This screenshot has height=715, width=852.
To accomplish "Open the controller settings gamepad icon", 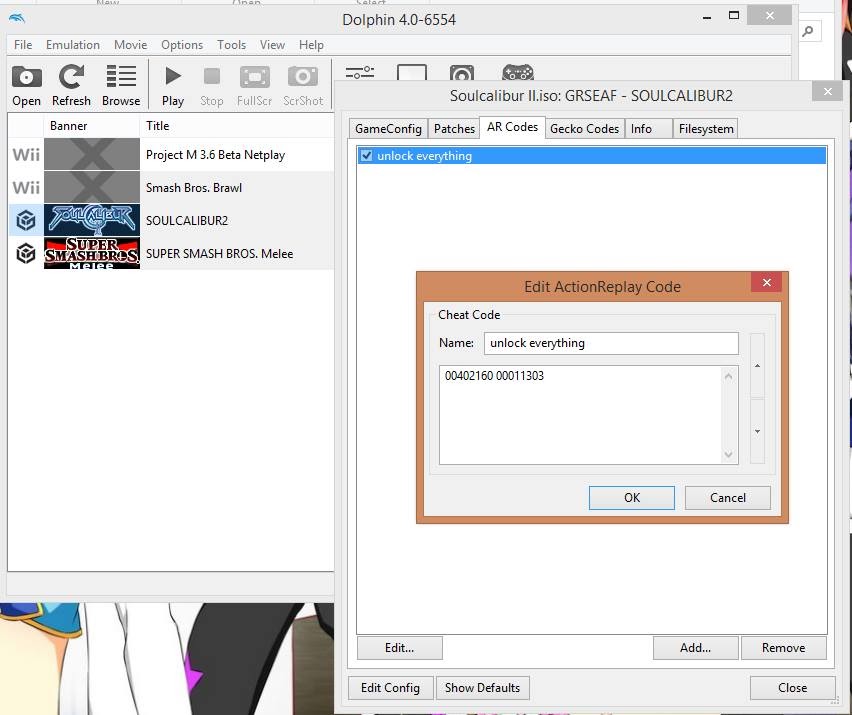I will [518, 72].
